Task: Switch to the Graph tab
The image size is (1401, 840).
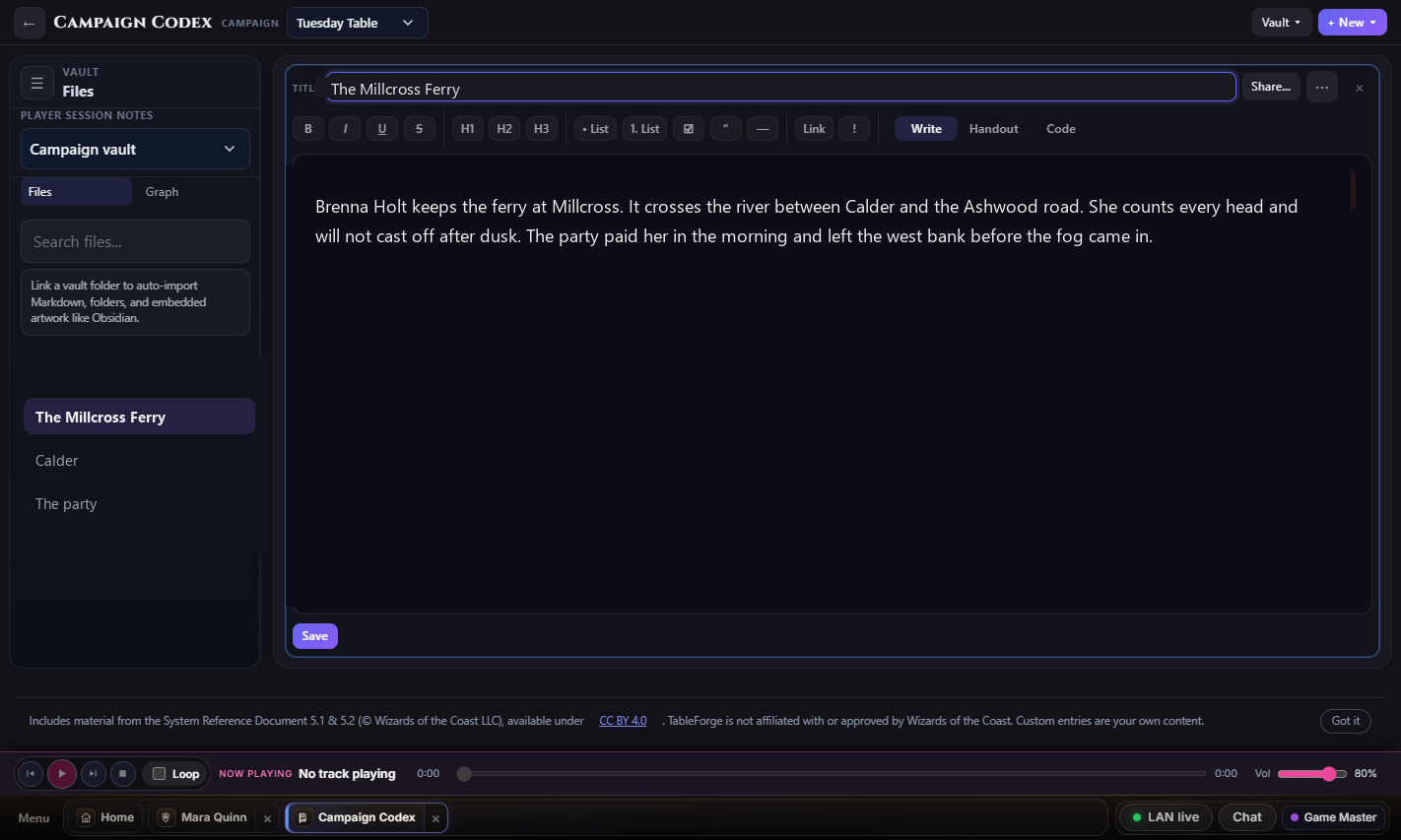Action: [162, 192]
